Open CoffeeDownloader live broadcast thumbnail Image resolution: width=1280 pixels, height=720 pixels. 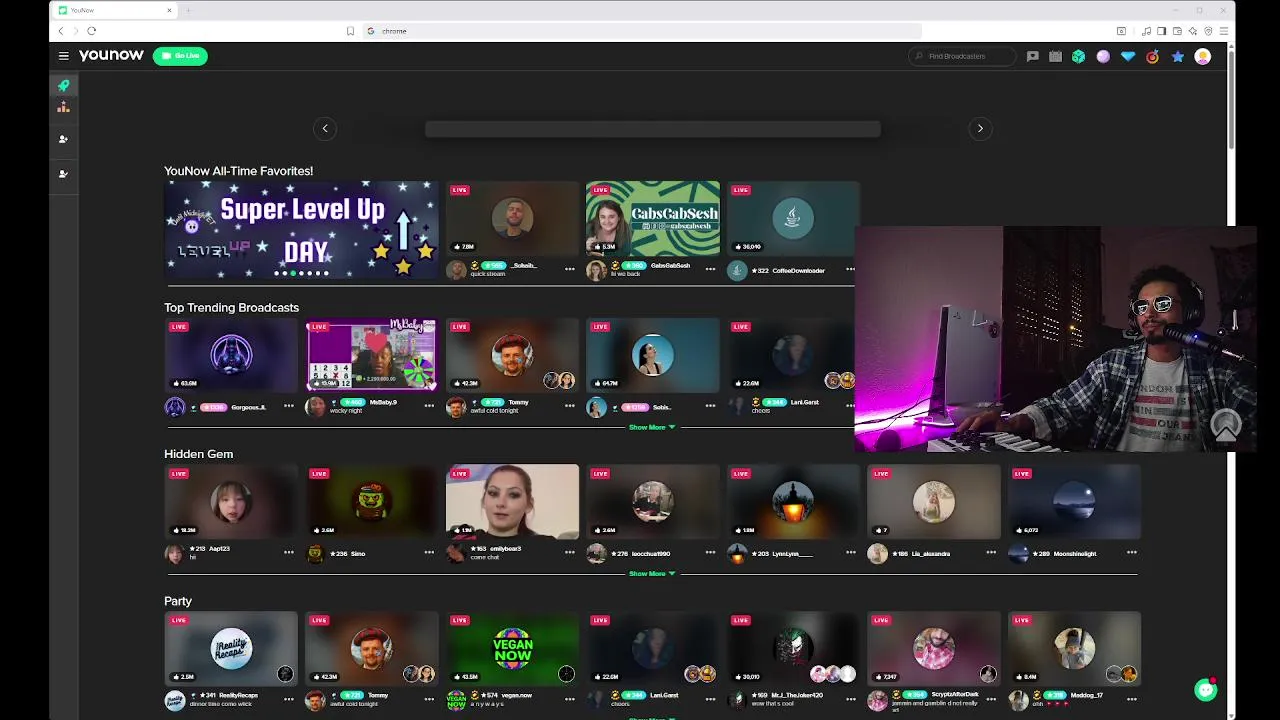point(792,218)
